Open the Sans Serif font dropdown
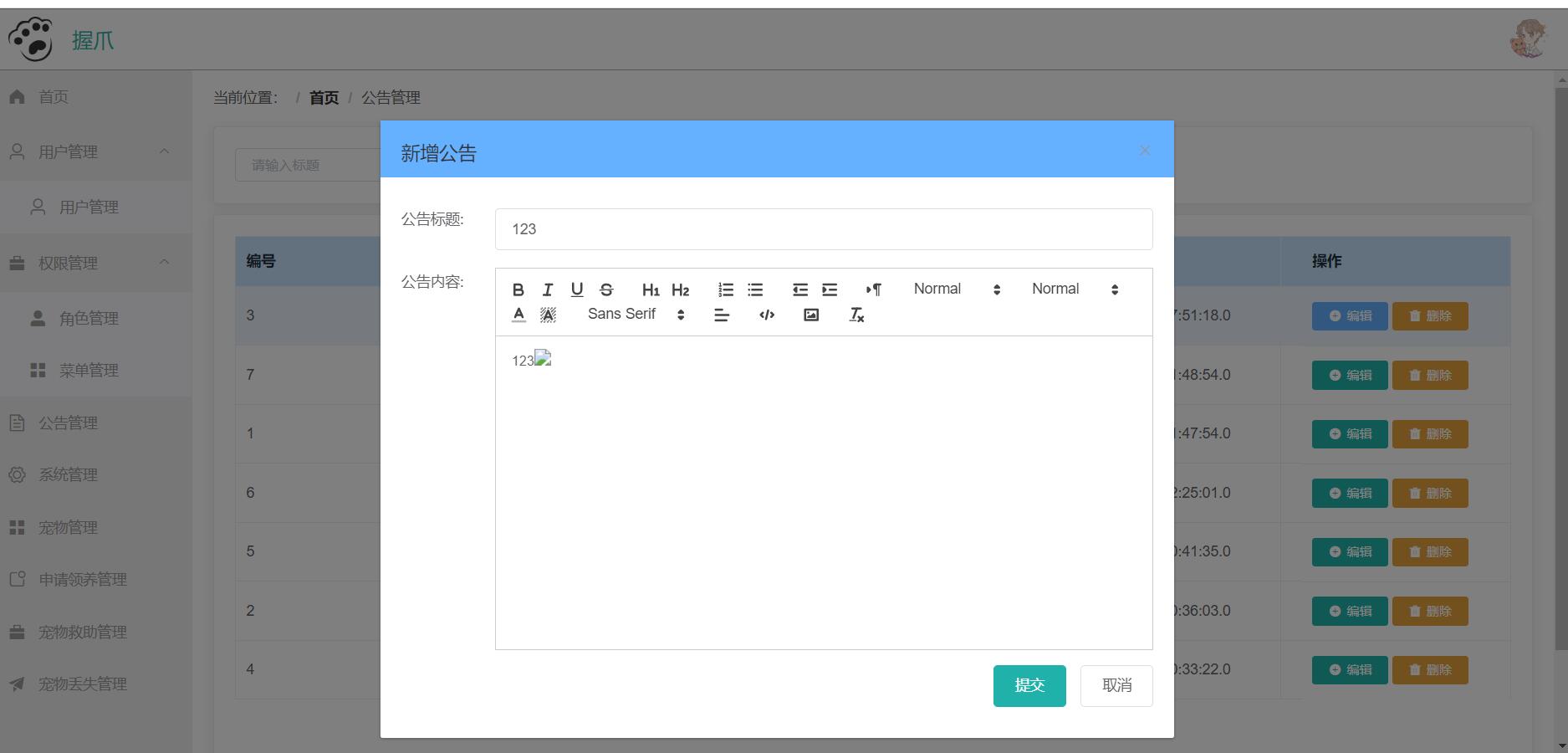 coord(636,315)
